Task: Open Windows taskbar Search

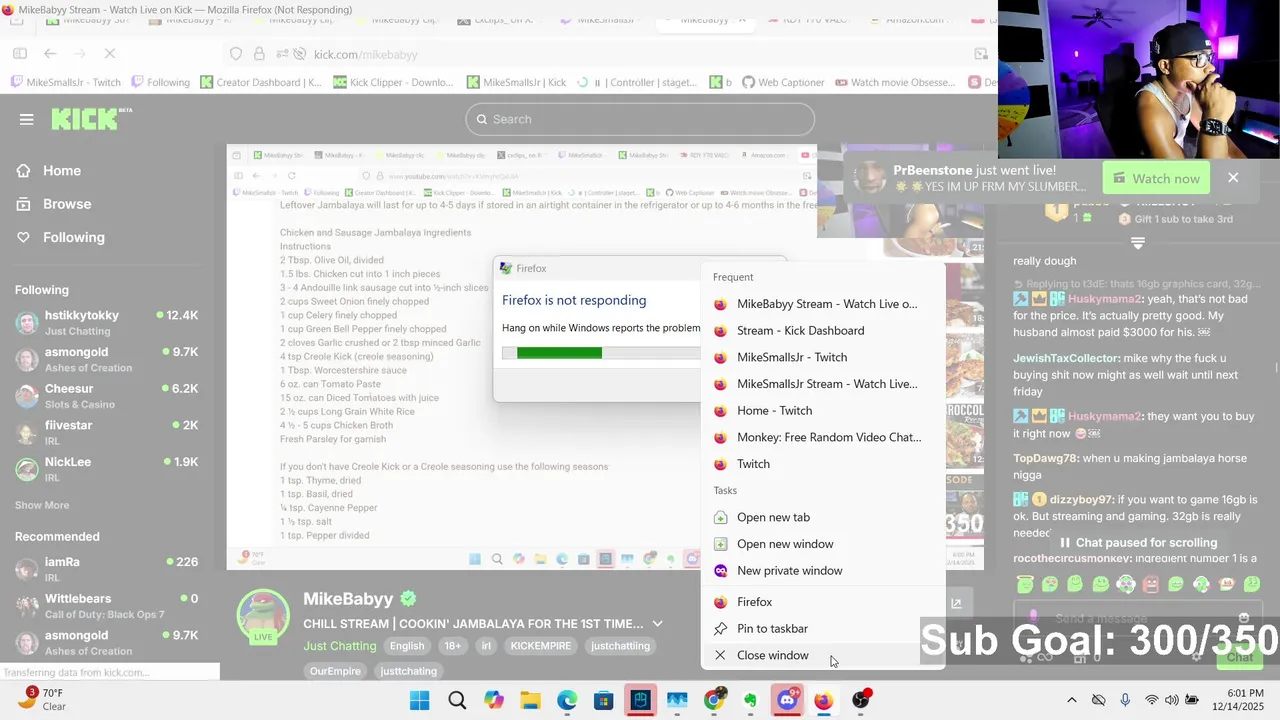Action: coord(457,700)
